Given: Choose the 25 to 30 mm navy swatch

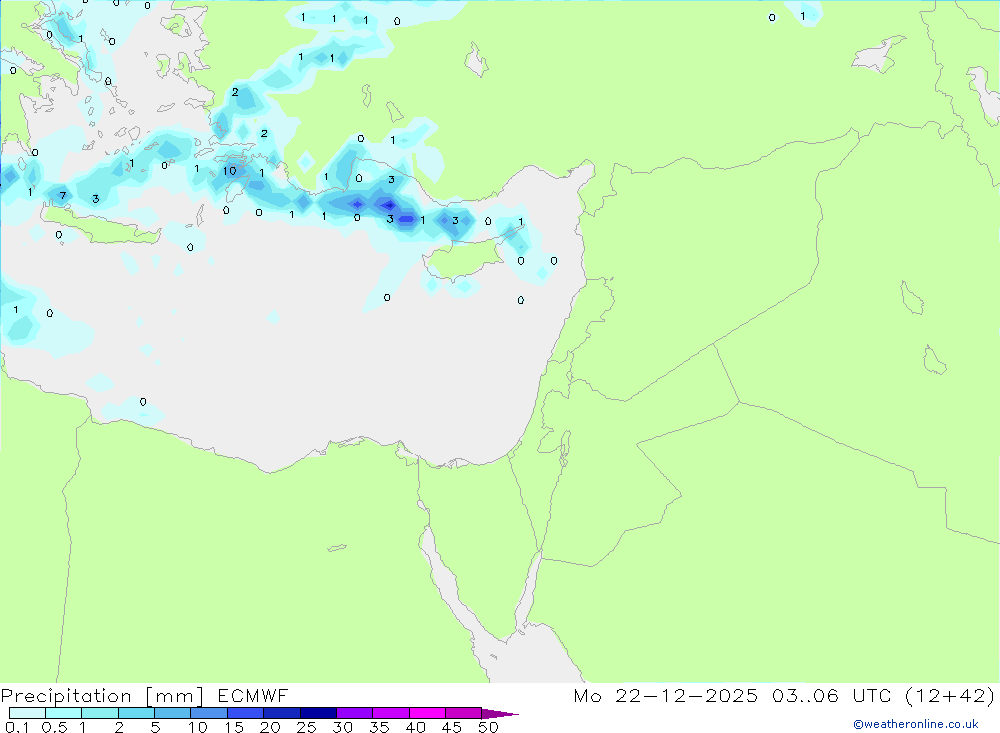Looking at the screenshot, I should (x=318, y=713).
